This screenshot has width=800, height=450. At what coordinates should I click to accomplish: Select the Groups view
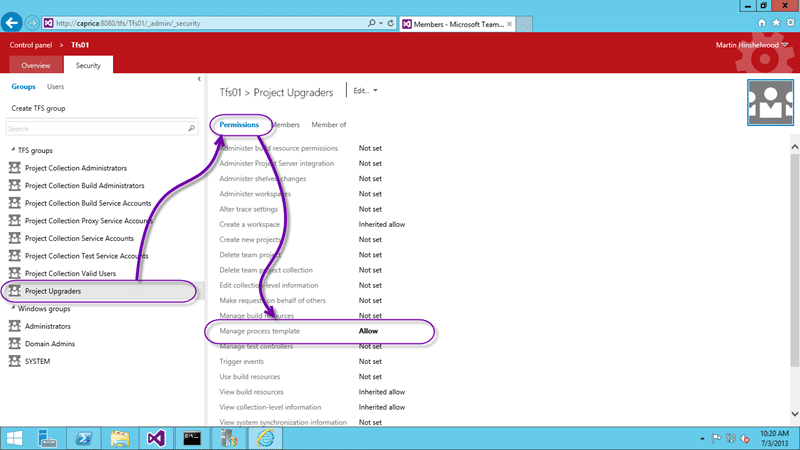[x=23, y=87]
